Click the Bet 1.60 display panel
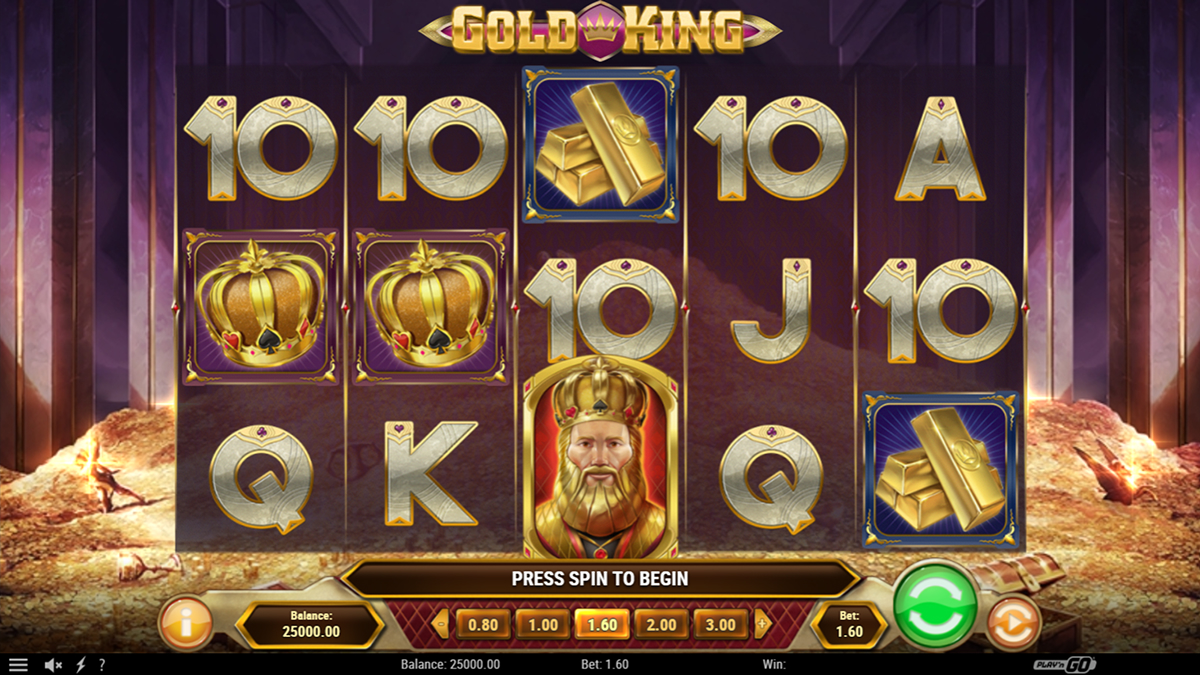The image size is (1200, 675). pos(848,625)
